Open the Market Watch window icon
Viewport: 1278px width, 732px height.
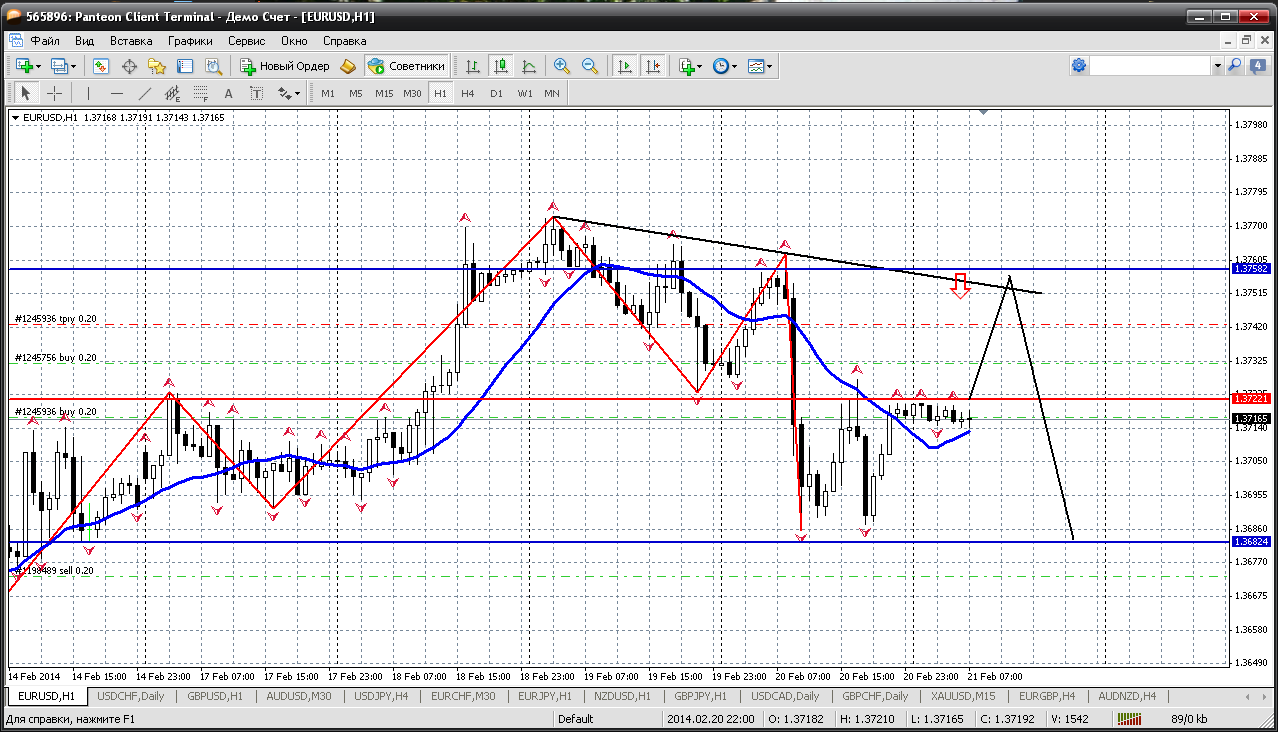[x=101, y=66]
